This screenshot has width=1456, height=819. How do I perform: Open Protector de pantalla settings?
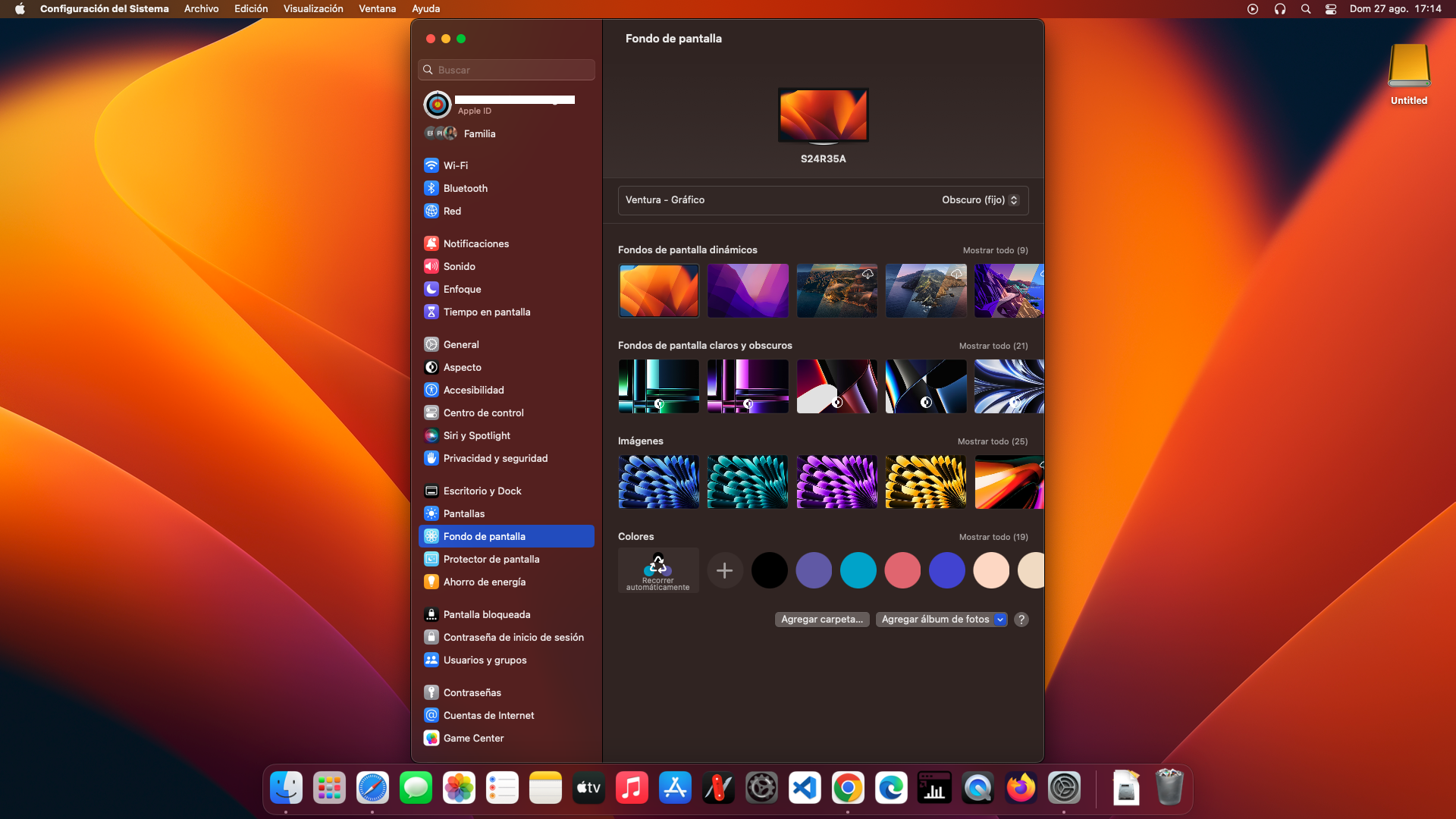point(491,559)
